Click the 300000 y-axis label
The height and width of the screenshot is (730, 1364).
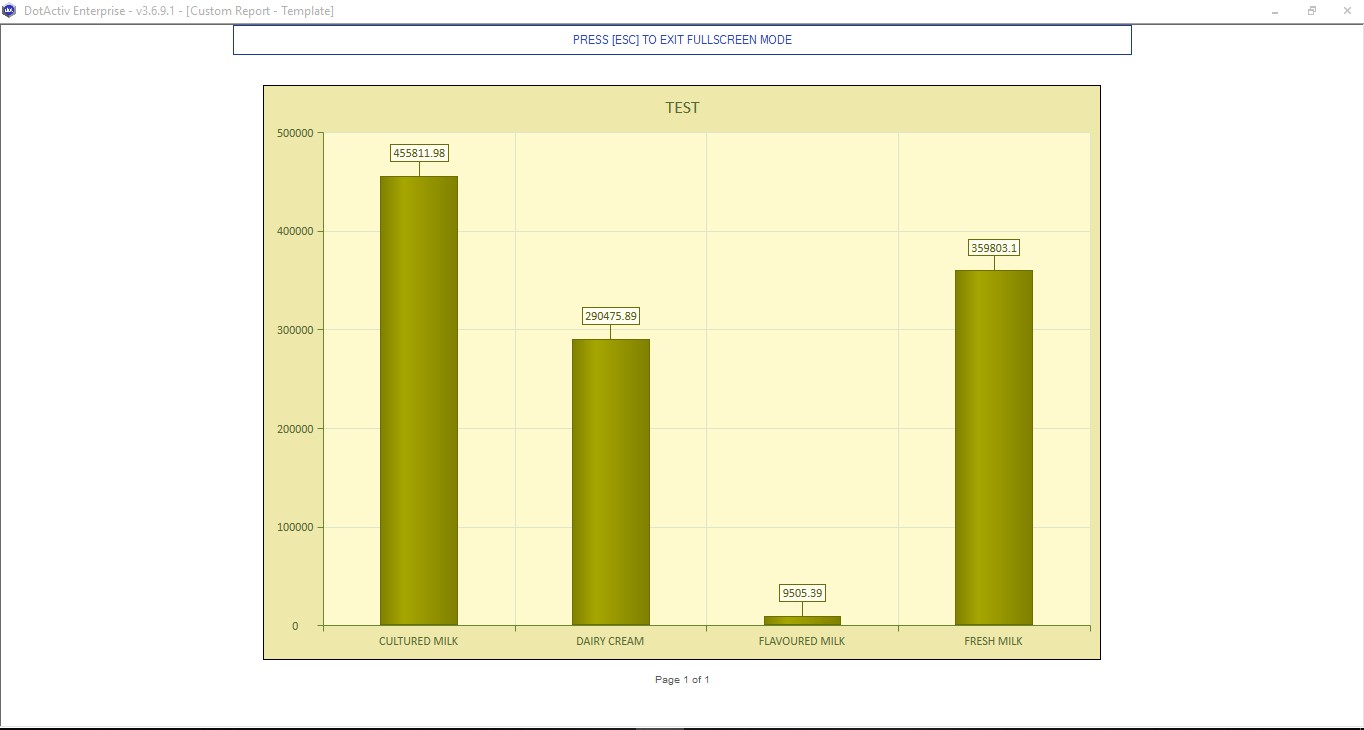295,330
